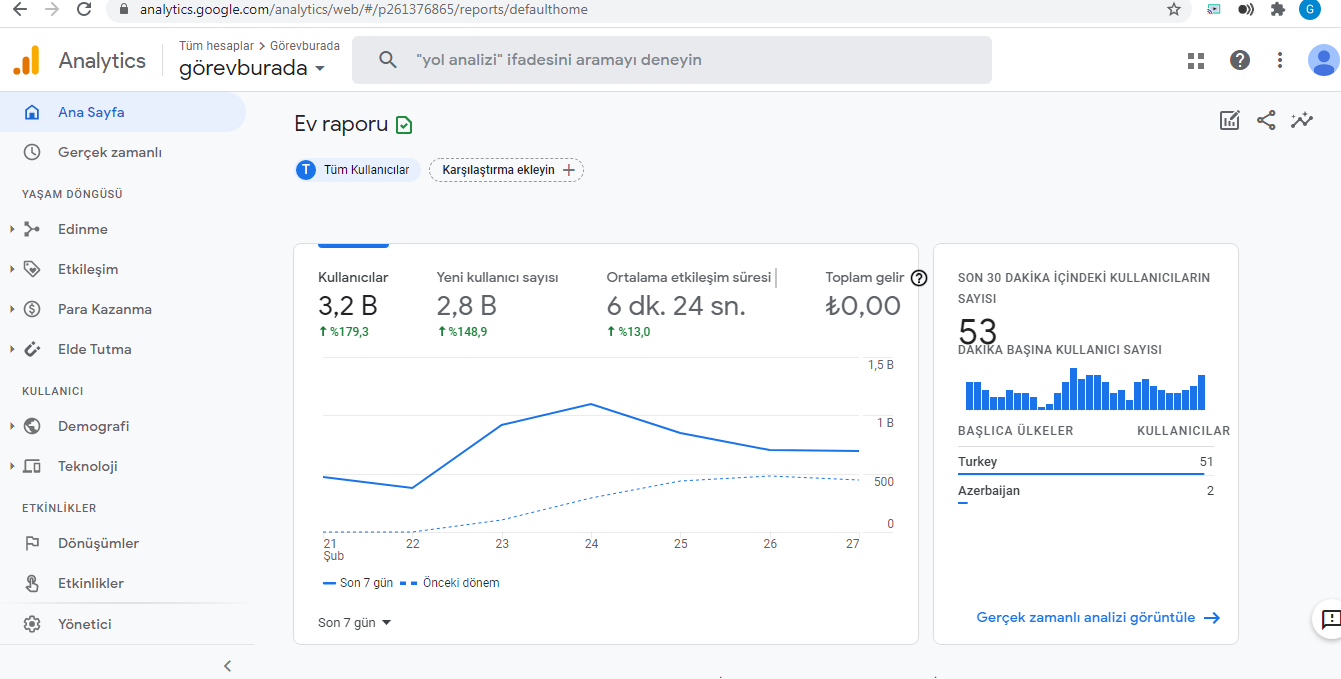The image size is (1341, 679).
Task: Click the share report icon
Action: 1266,120
